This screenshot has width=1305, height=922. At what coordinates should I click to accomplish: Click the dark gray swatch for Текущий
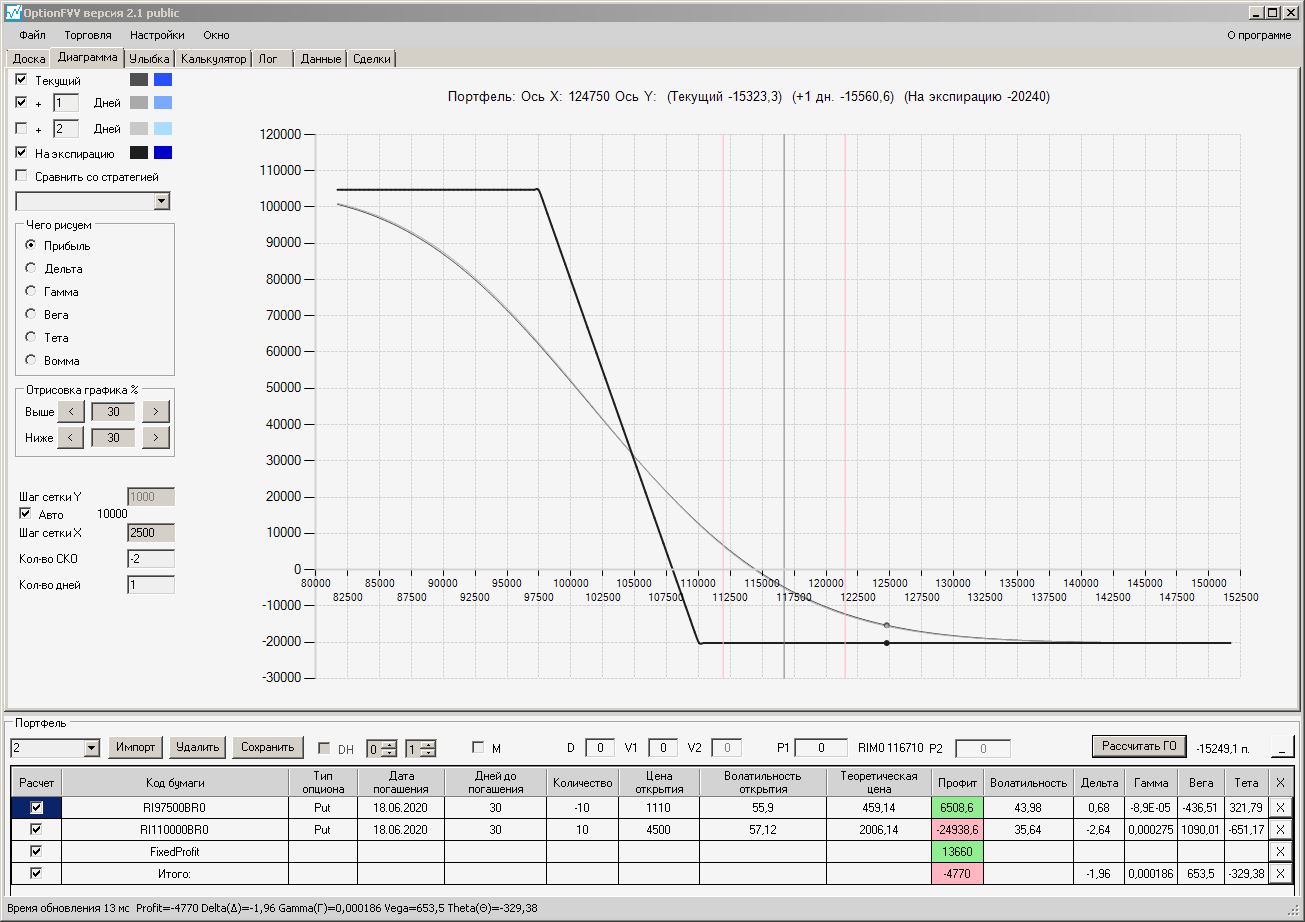pos(139,80)
